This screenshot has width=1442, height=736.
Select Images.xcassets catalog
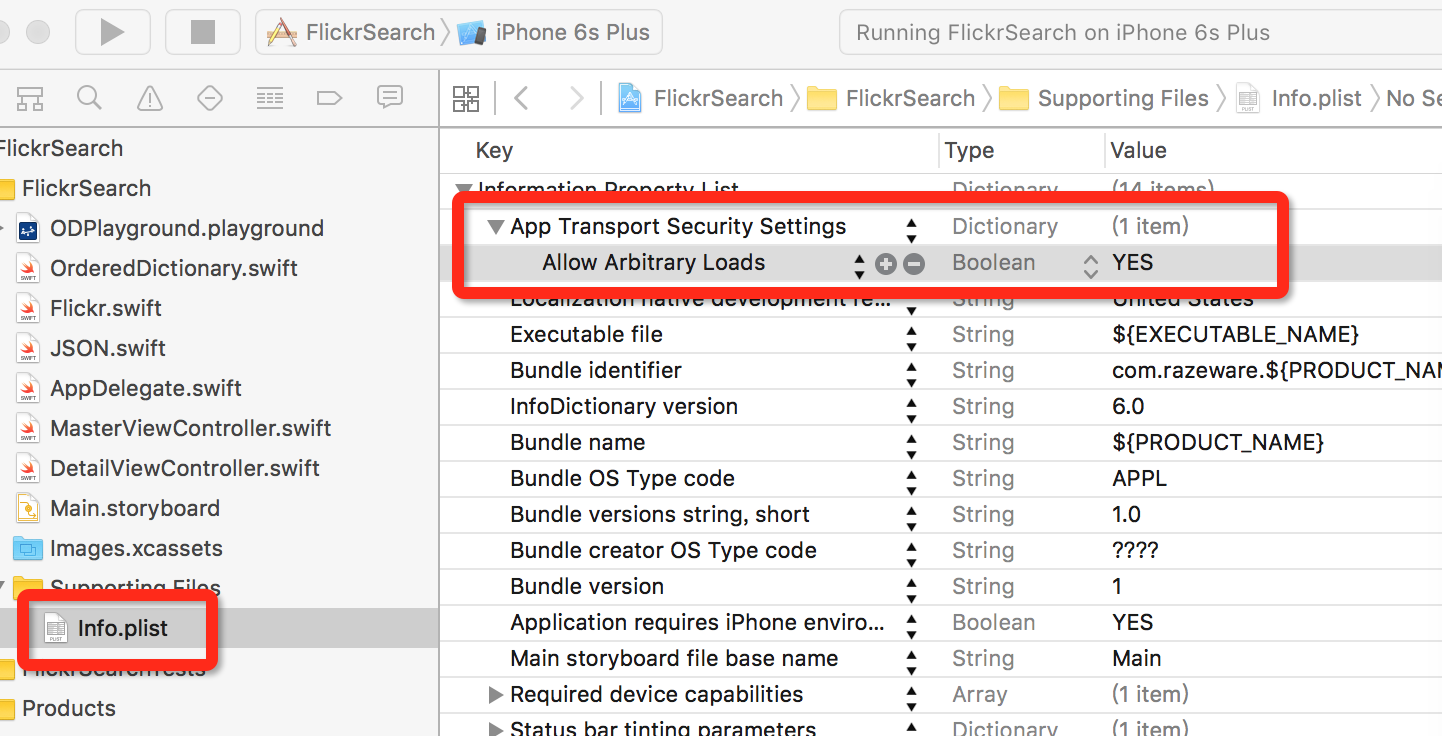tap(136, 548)
